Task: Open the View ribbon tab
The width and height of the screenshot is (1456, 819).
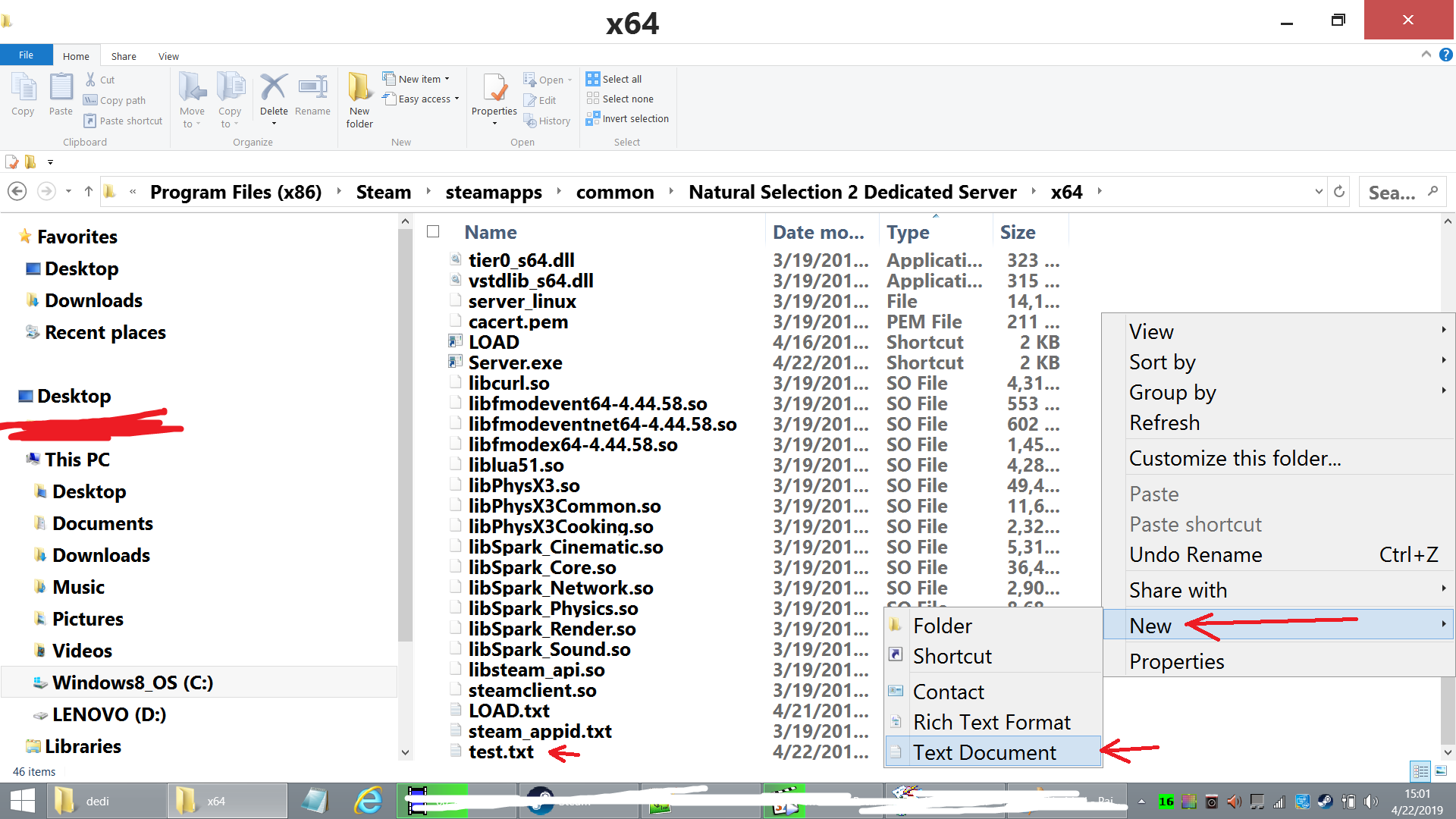Action: [x=168, y=56]
